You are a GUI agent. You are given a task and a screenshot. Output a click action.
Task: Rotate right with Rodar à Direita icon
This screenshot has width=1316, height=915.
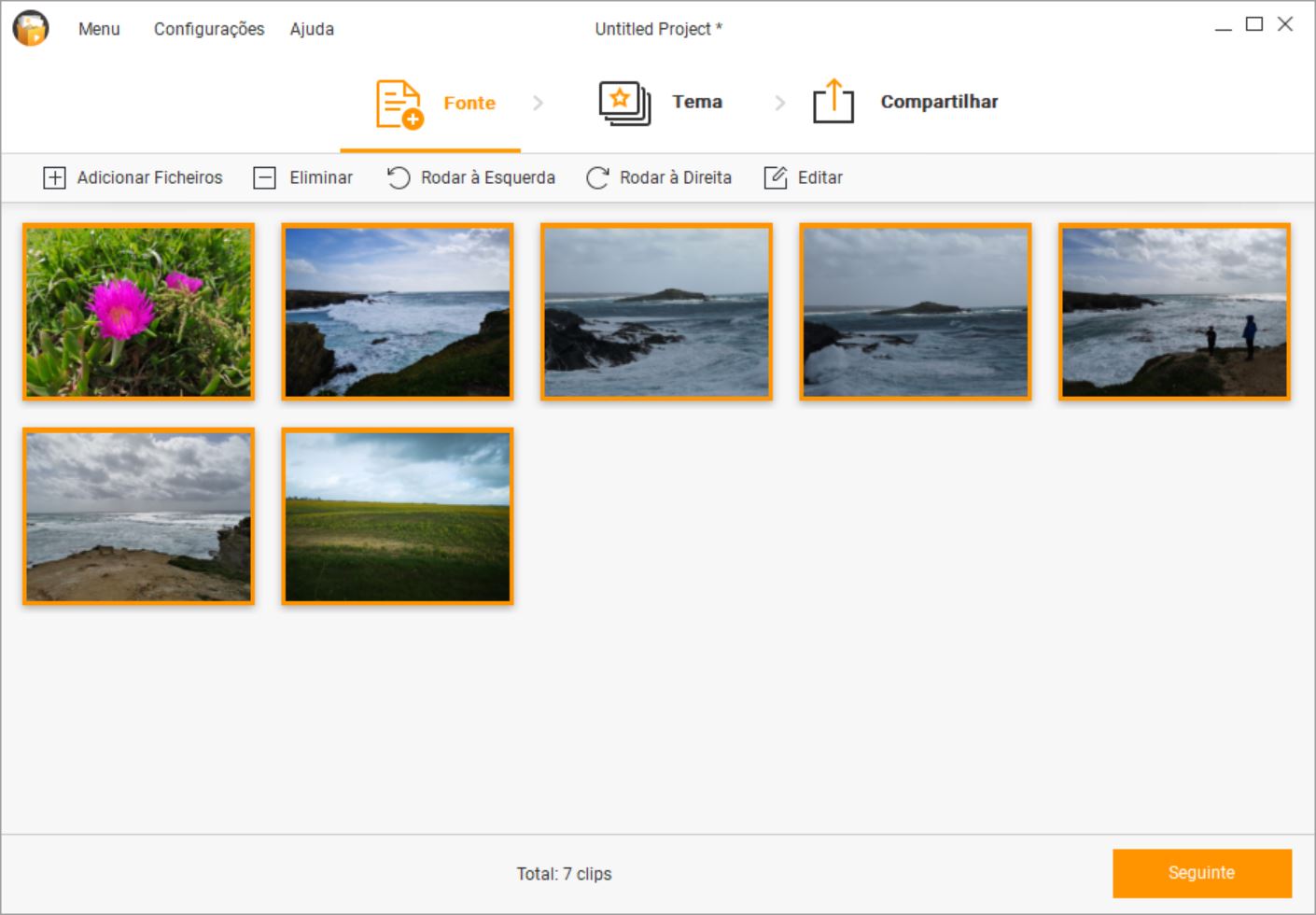597,177
